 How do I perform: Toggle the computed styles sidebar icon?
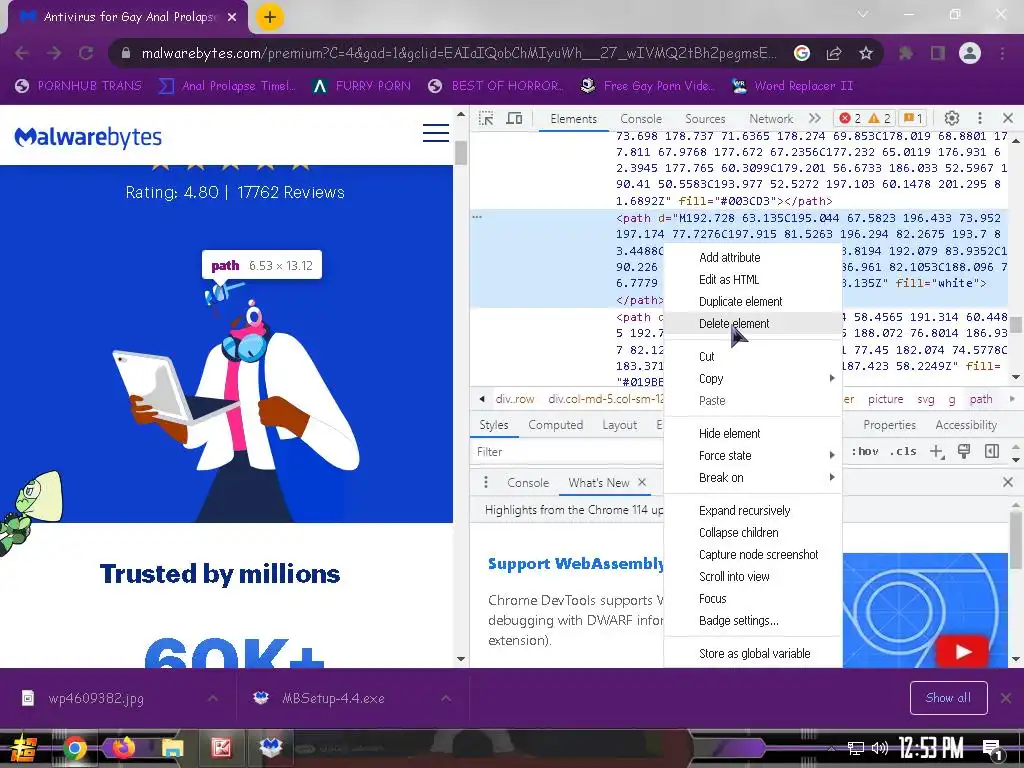tap(992, 451)
